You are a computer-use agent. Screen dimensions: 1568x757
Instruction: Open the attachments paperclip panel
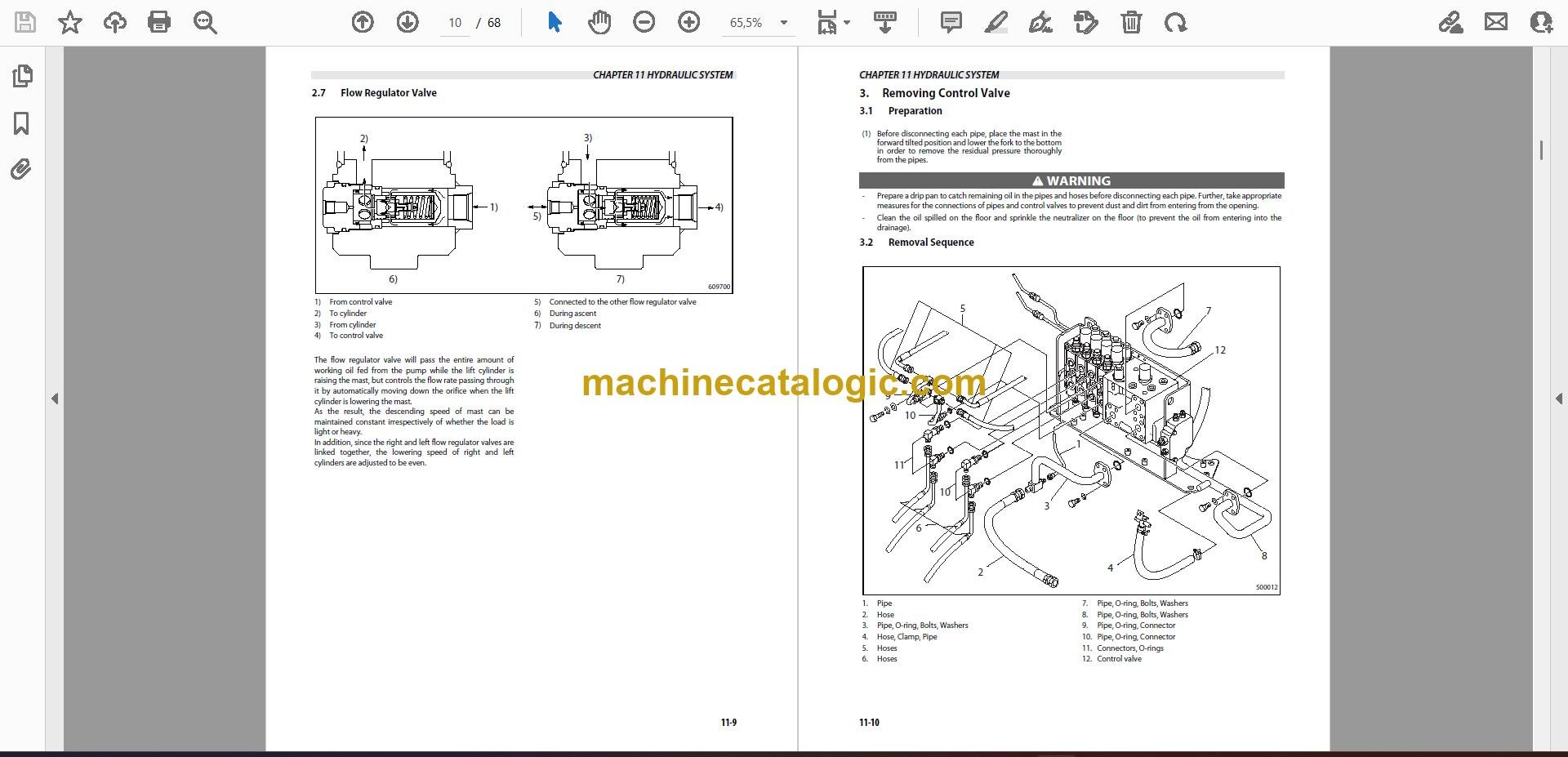[21, 170]
